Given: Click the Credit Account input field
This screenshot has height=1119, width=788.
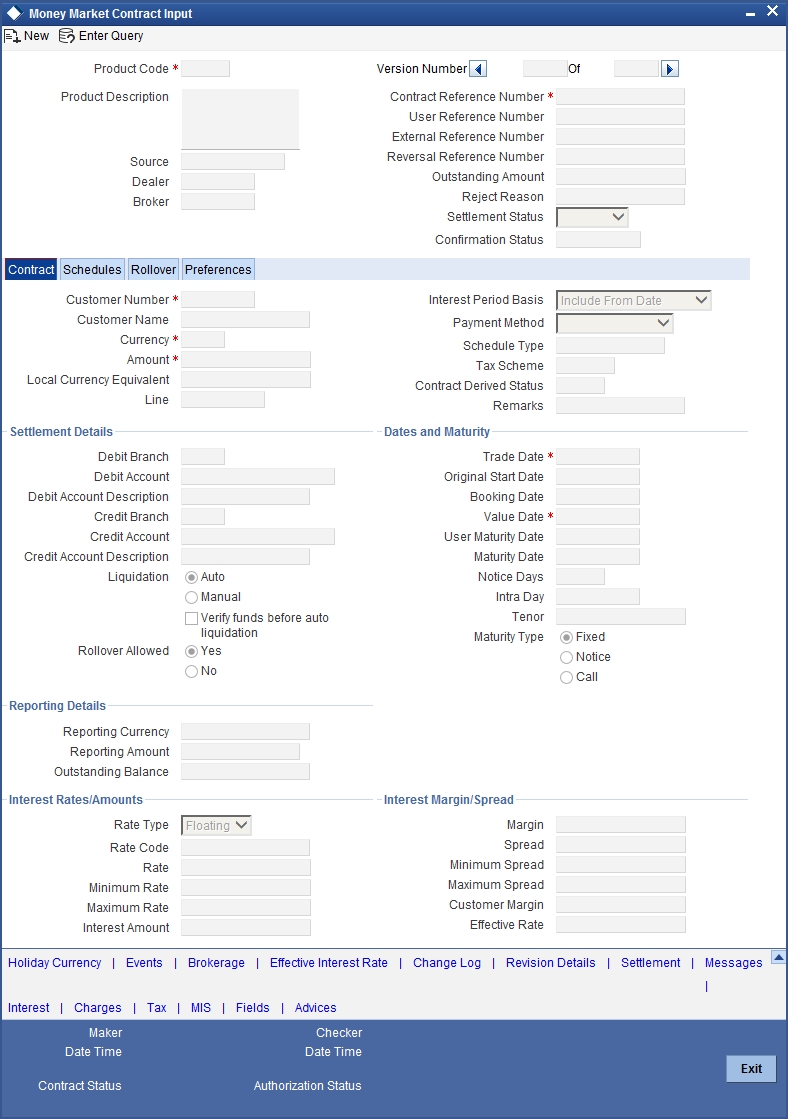Looking at the screenshot, I should click(258, 537).
